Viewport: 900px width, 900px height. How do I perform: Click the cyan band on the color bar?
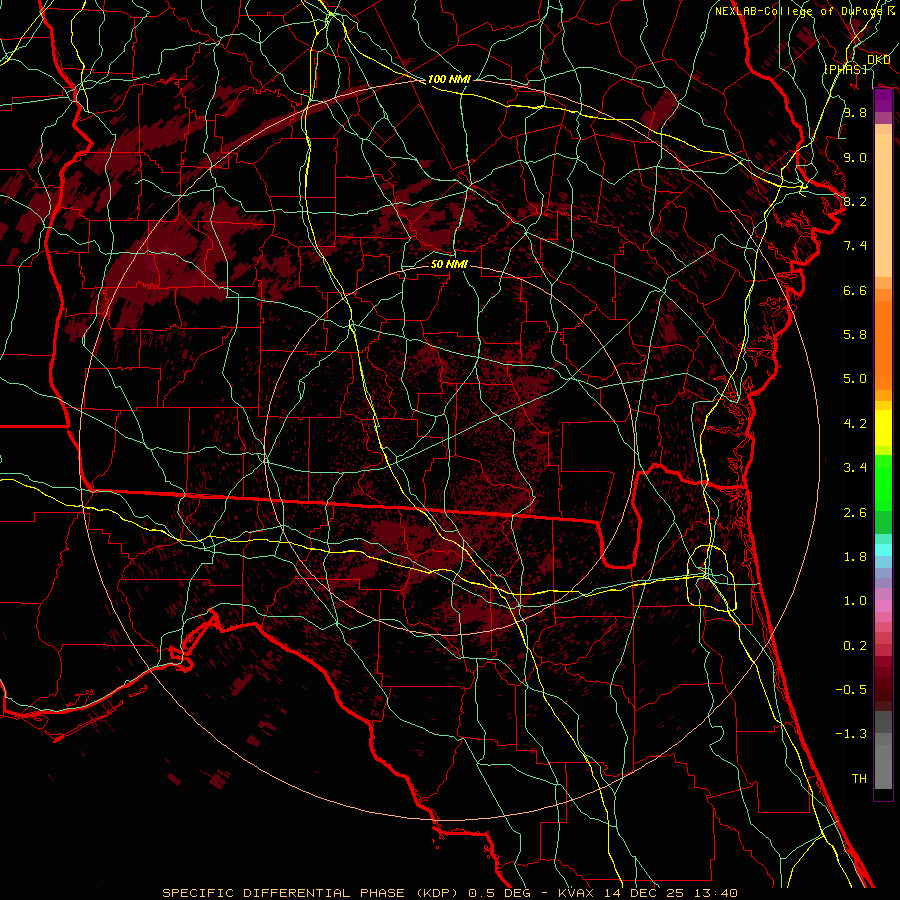883,550
